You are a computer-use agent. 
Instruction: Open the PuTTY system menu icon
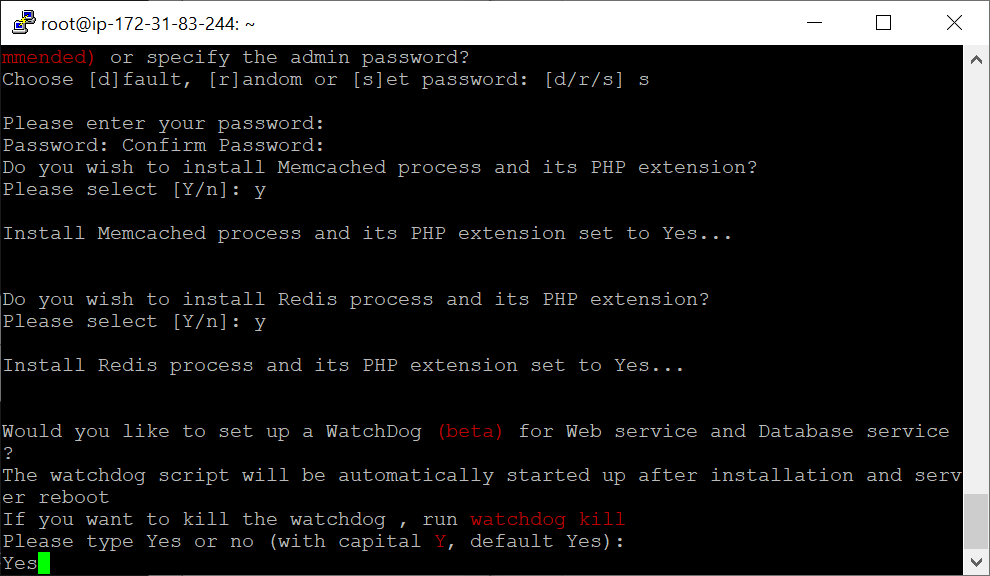tap(23, 23)
